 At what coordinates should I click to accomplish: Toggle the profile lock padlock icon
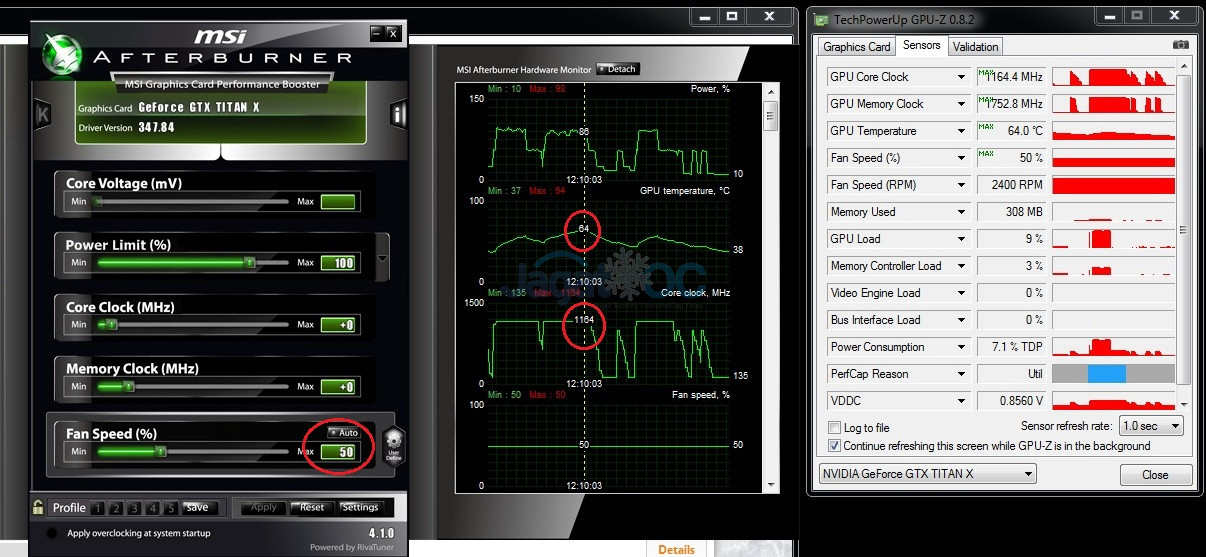coord(38,507)
